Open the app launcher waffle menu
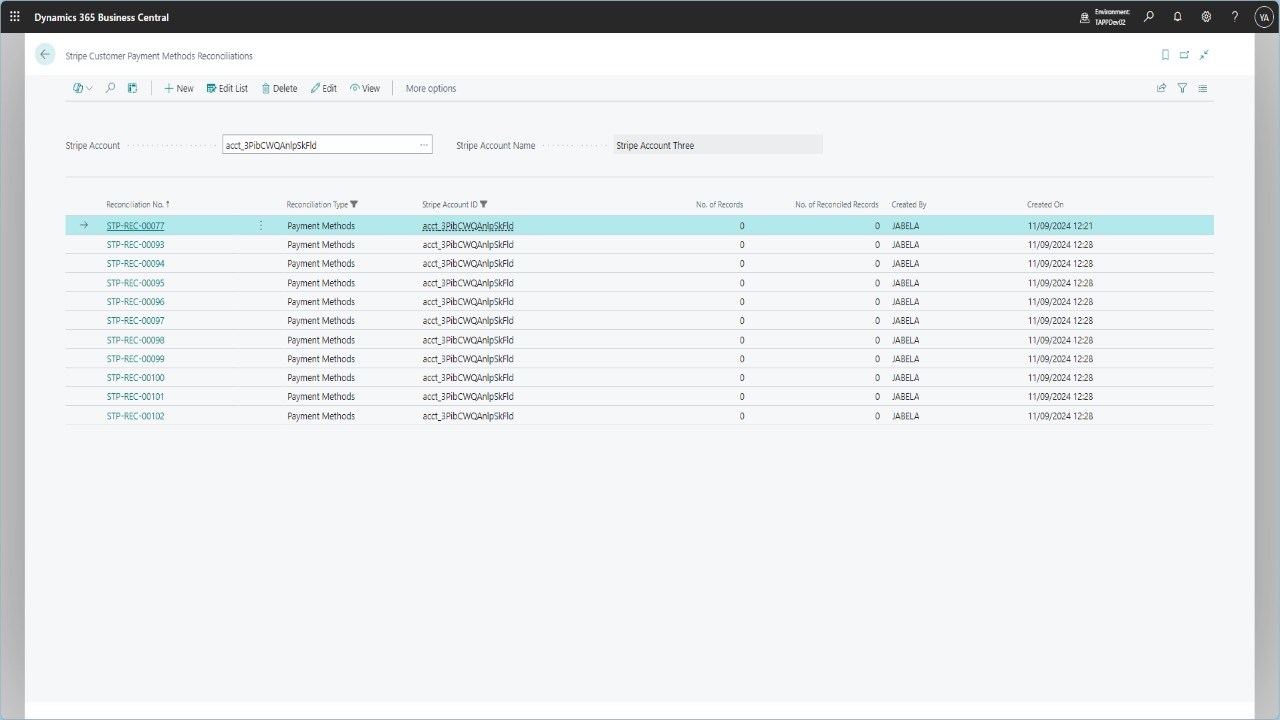The width and height of the screenshot is (1280, 720). click(x=14, y=17)
